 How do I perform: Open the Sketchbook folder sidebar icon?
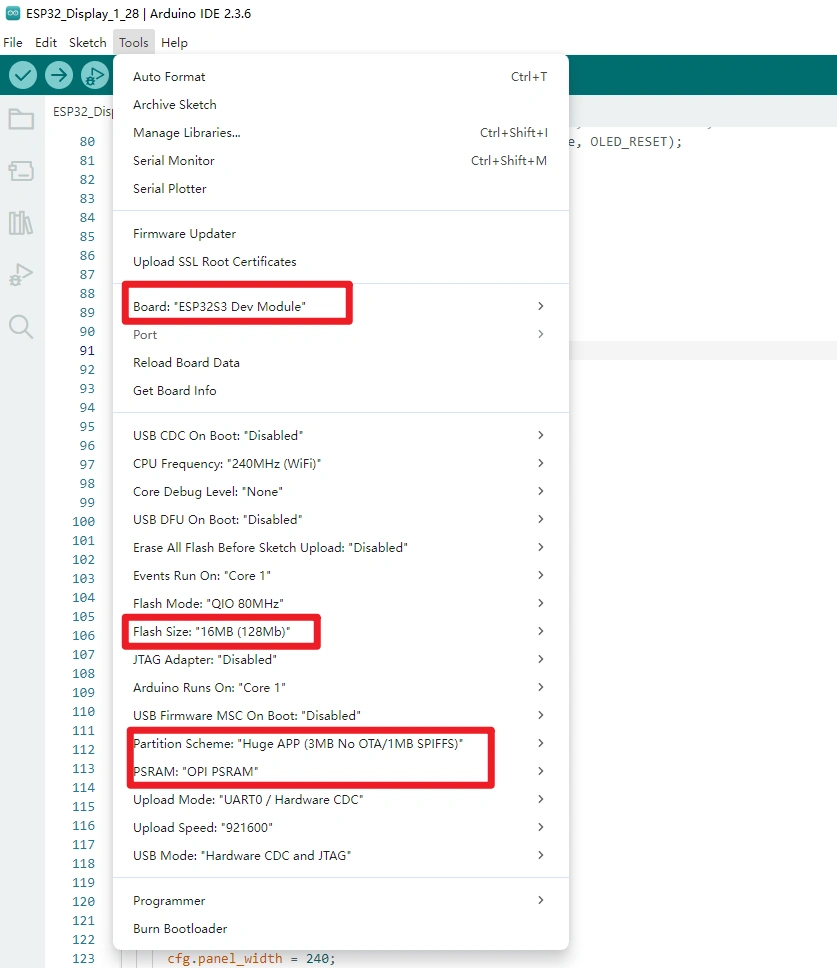click(x=21, y=120)
